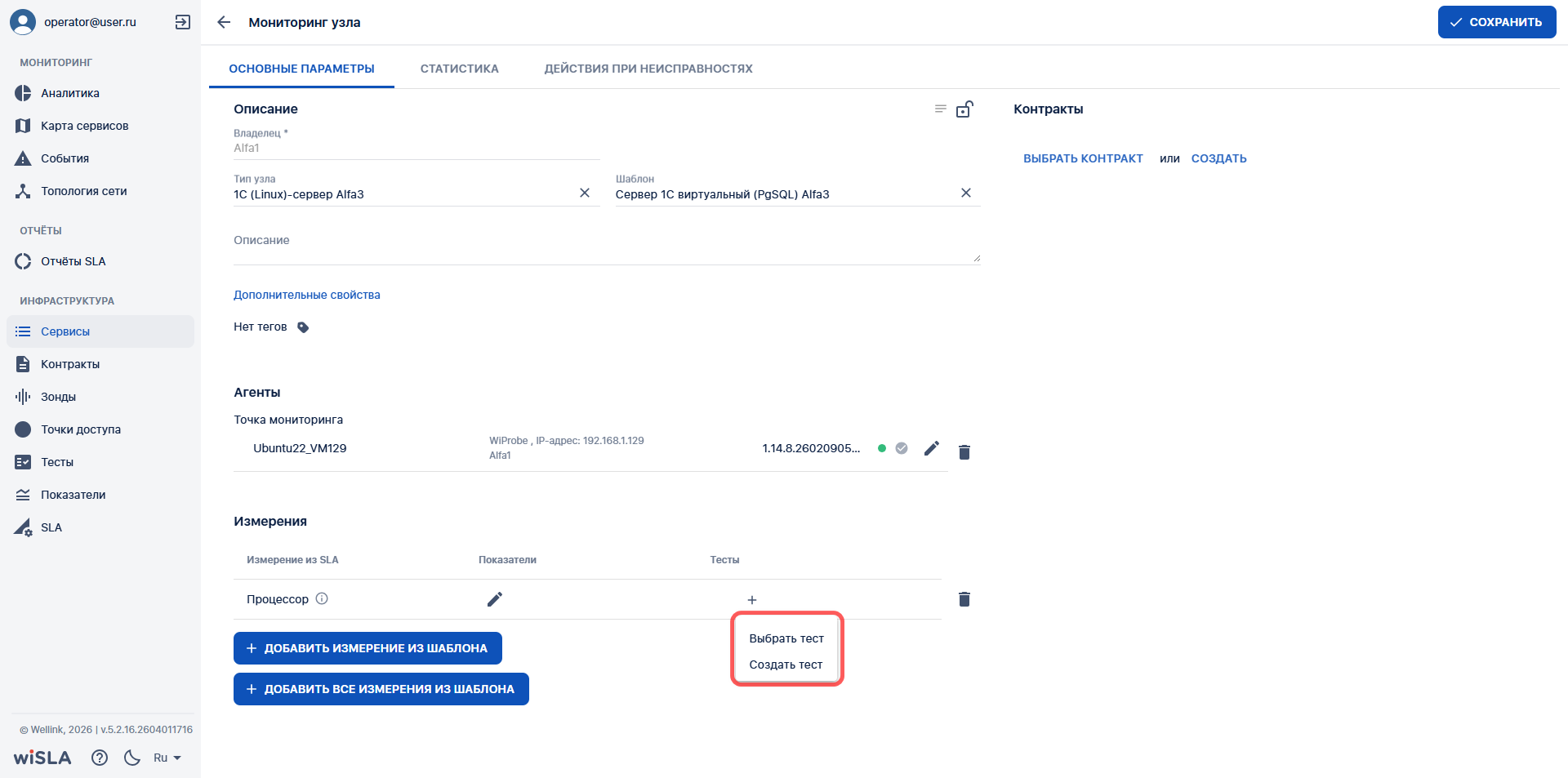This screenshot has height=778, width=1568.
Task: Open События in the sidebar
Action: pyautogui.click(x=100, y=158)
